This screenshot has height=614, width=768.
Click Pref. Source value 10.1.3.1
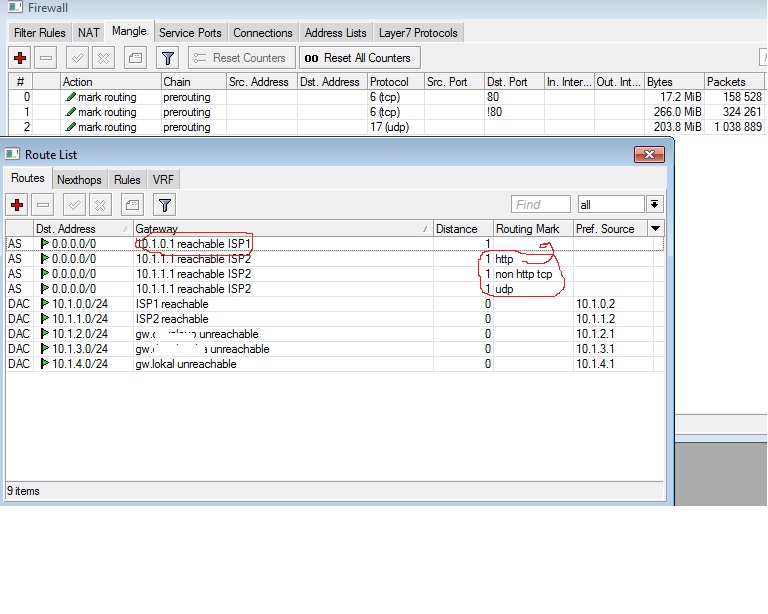(x=595, y=349)
